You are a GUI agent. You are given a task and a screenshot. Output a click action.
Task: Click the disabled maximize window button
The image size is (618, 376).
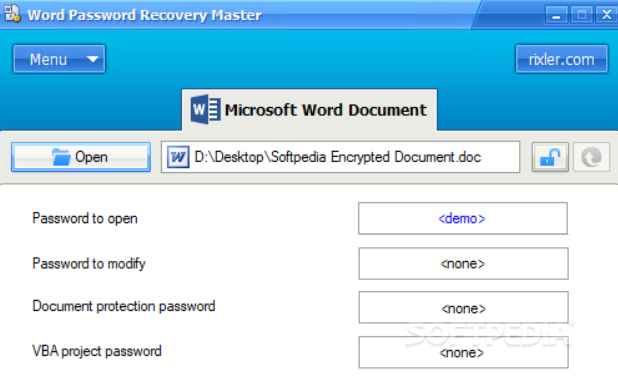pos(582,15)
